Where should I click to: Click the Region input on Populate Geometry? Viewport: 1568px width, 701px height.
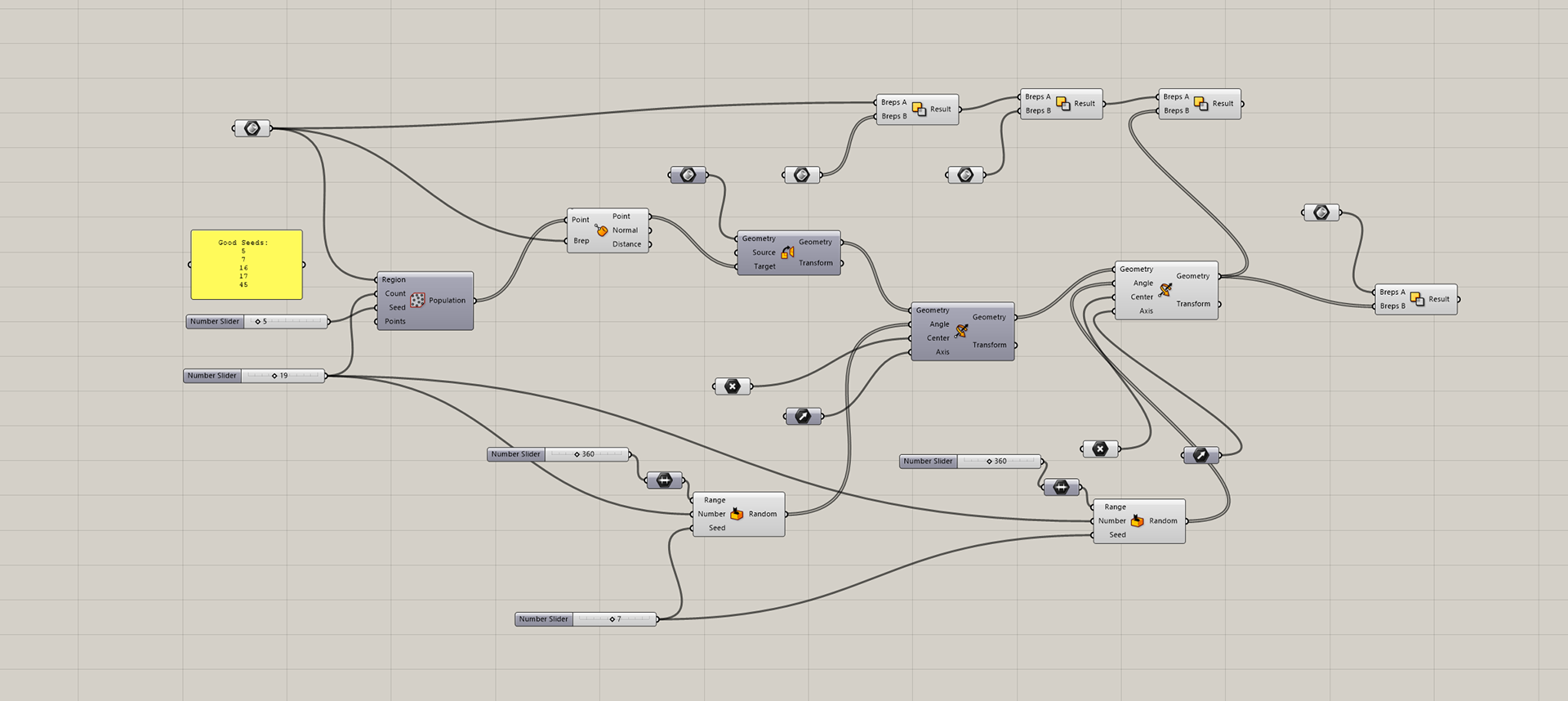click(x=394, y=279)
